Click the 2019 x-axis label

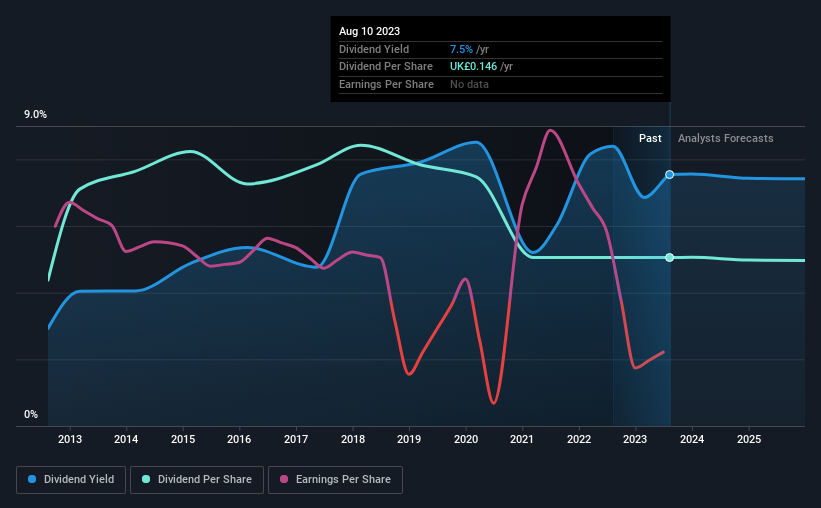[409, 439]
